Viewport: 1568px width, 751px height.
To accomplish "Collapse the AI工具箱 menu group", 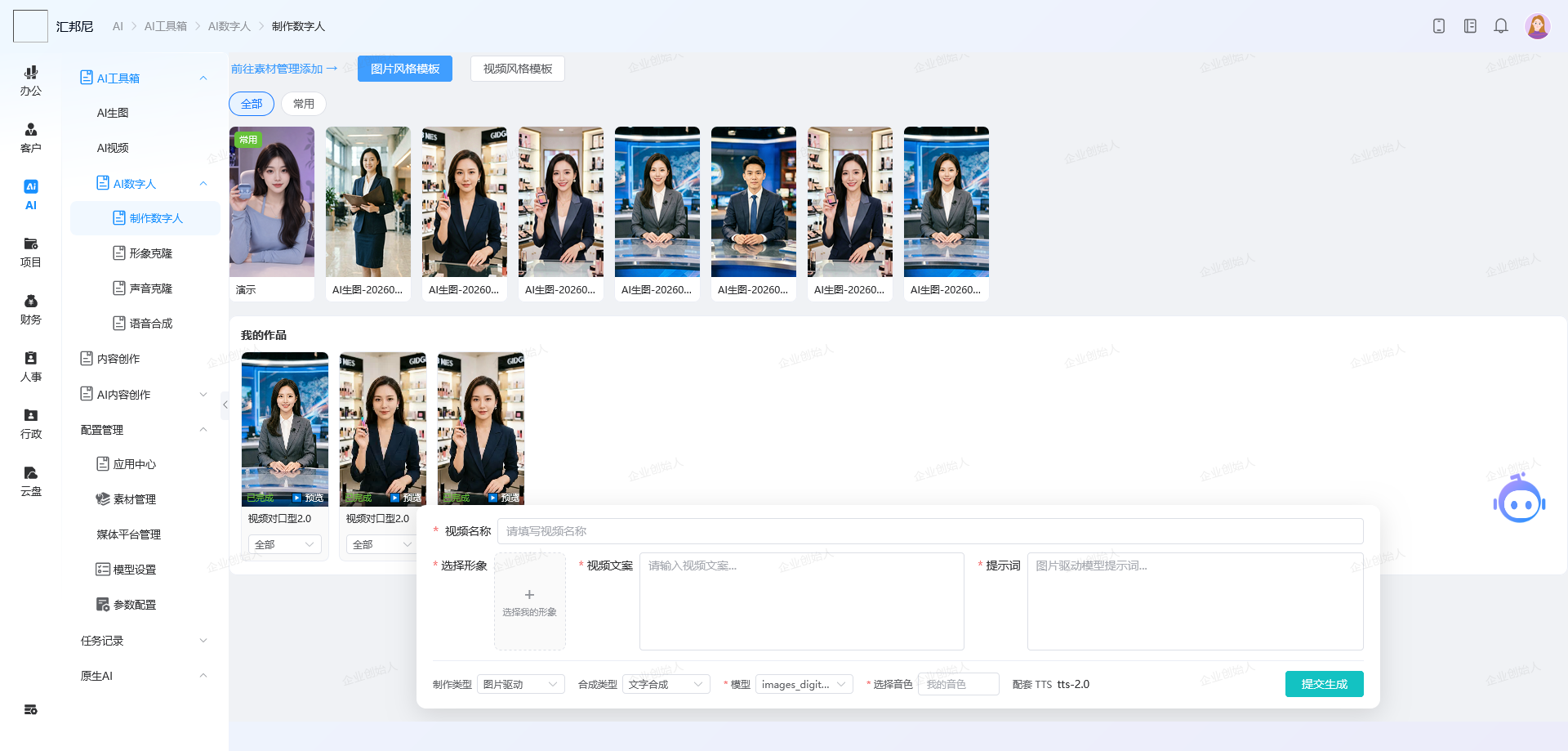I will point(203,78).
